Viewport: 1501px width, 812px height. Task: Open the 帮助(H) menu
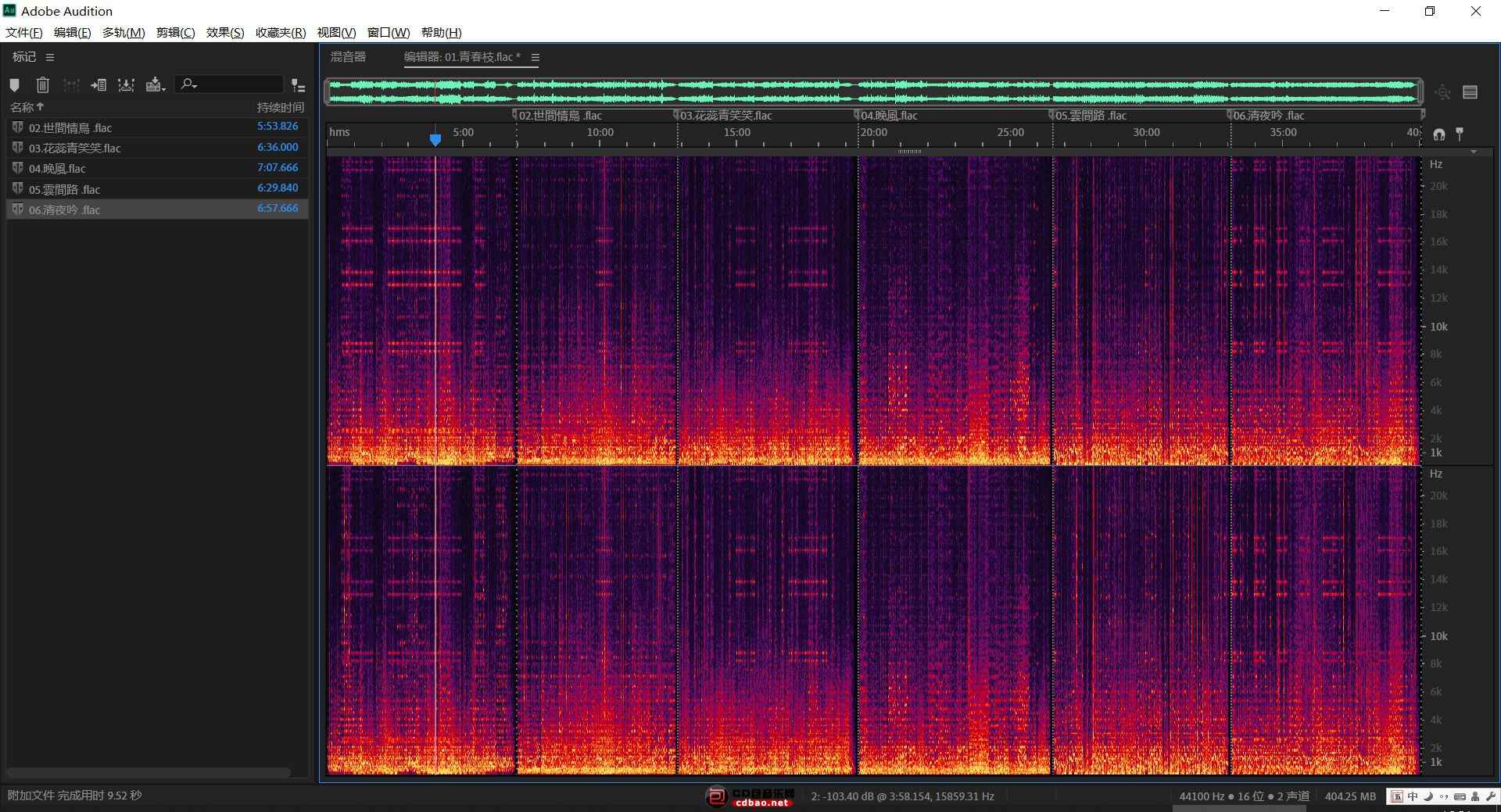coord(441,33)
